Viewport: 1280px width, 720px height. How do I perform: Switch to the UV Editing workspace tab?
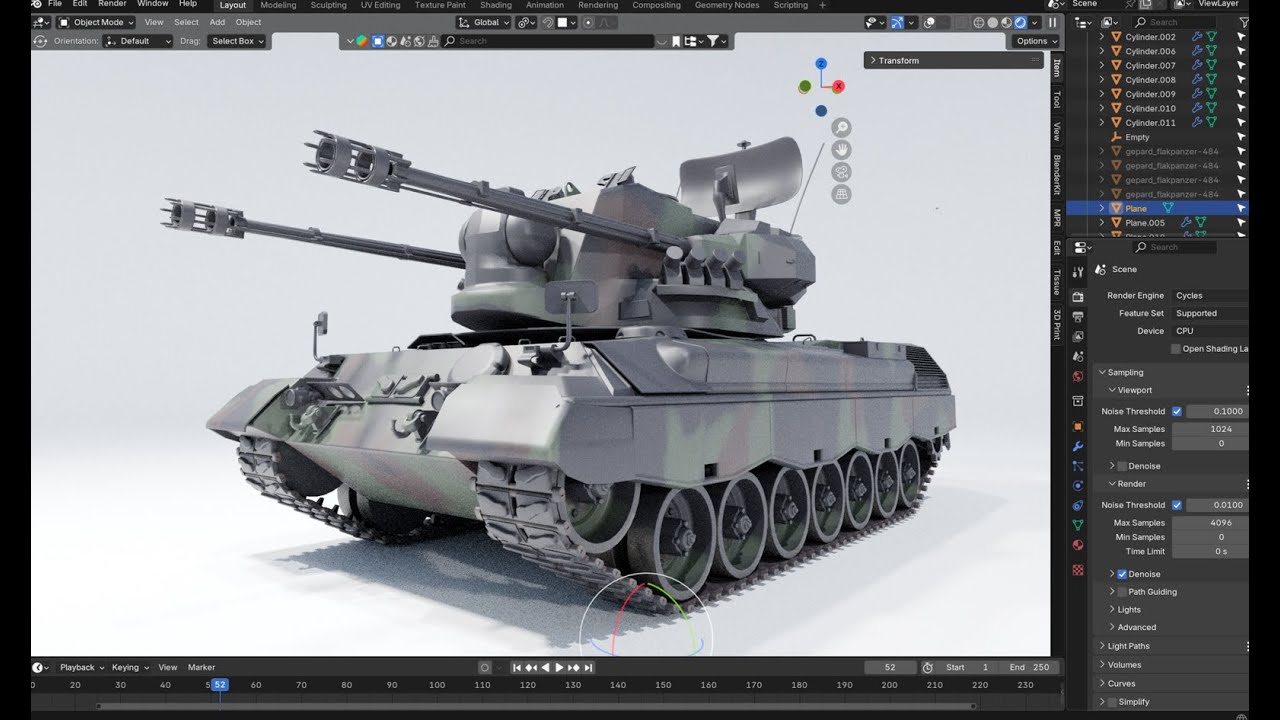pos(380,5)
